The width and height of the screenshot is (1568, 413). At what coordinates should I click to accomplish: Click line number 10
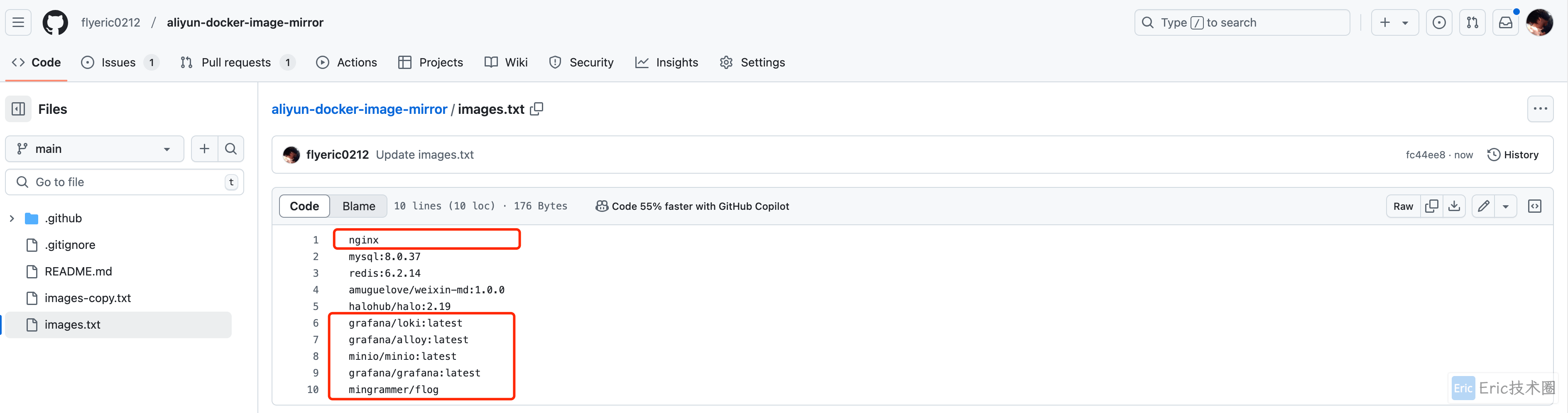[313, 390]
